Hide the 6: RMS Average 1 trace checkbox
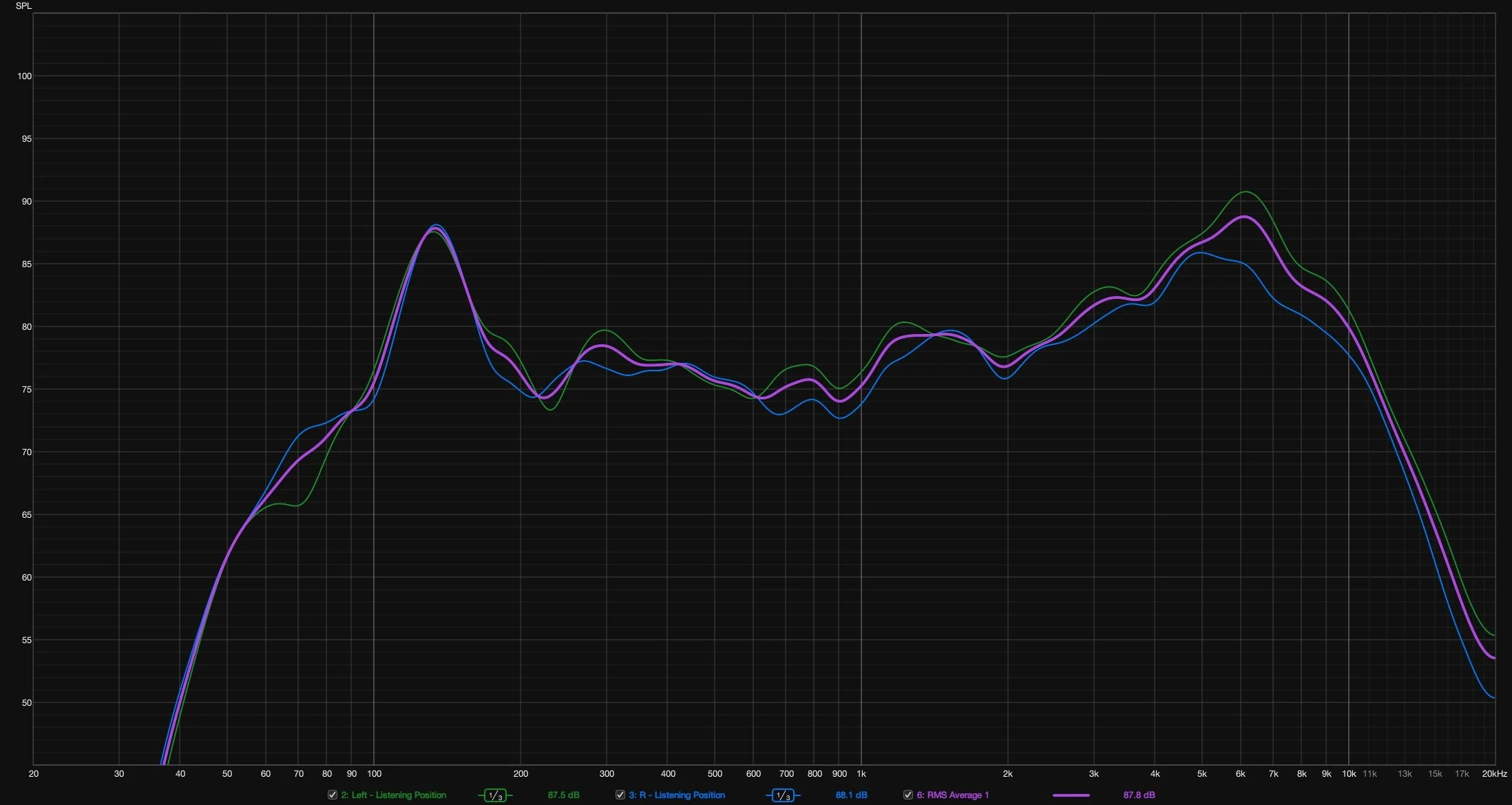This screenshot has height=805, width=1512. coord(908,795)
